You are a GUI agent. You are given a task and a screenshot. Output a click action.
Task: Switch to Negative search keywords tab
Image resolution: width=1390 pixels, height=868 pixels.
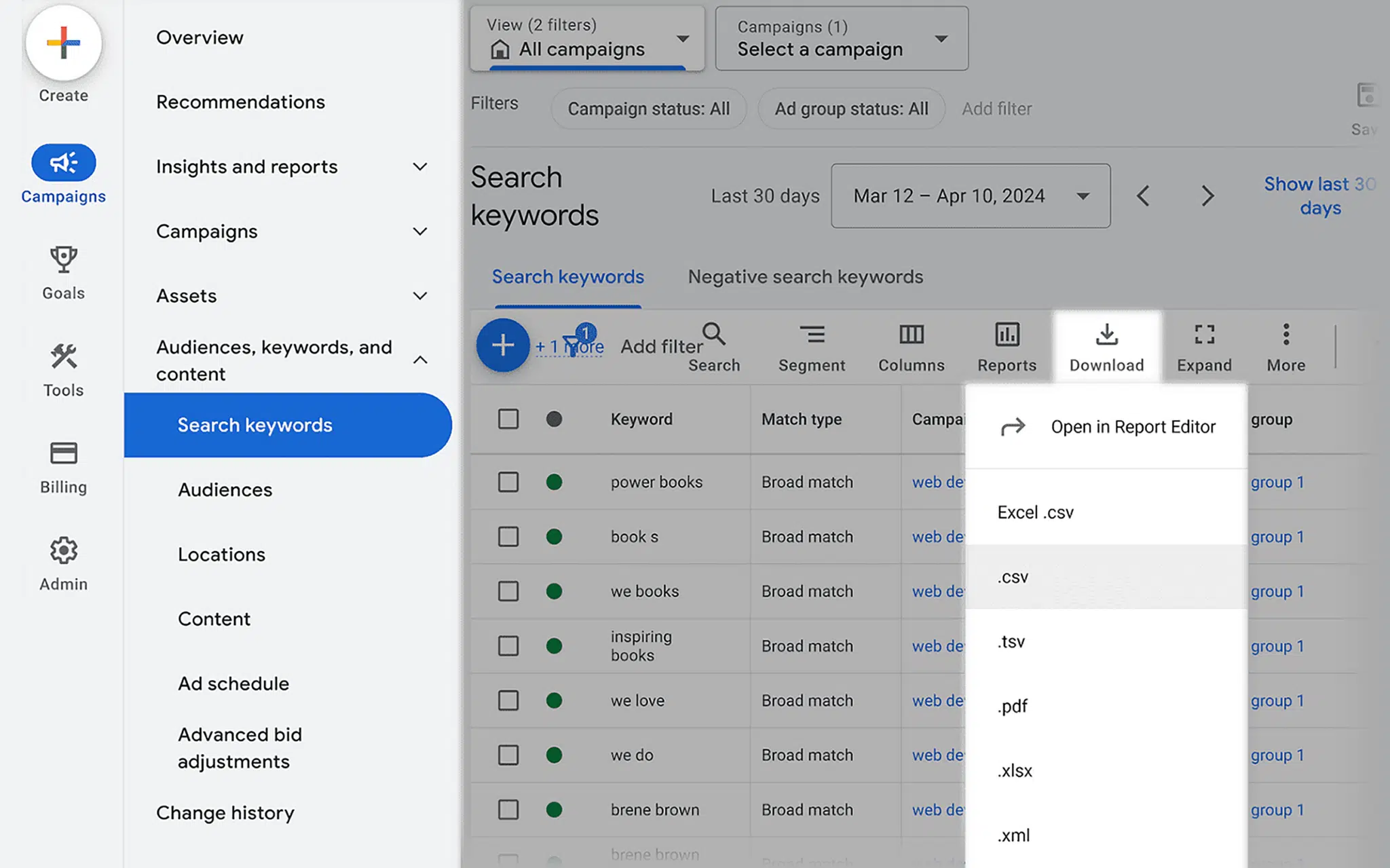(x=805, y=277)
